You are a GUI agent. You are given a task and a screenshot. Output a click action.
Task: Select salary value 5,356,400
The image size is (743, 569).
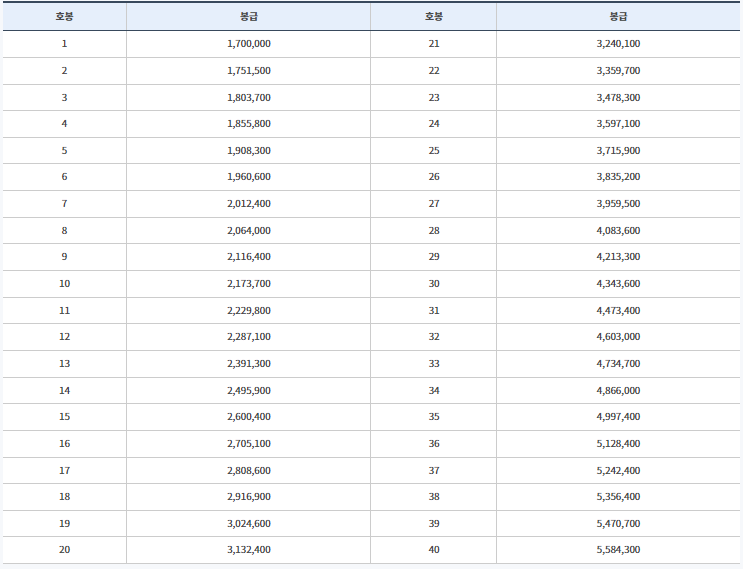618,497
